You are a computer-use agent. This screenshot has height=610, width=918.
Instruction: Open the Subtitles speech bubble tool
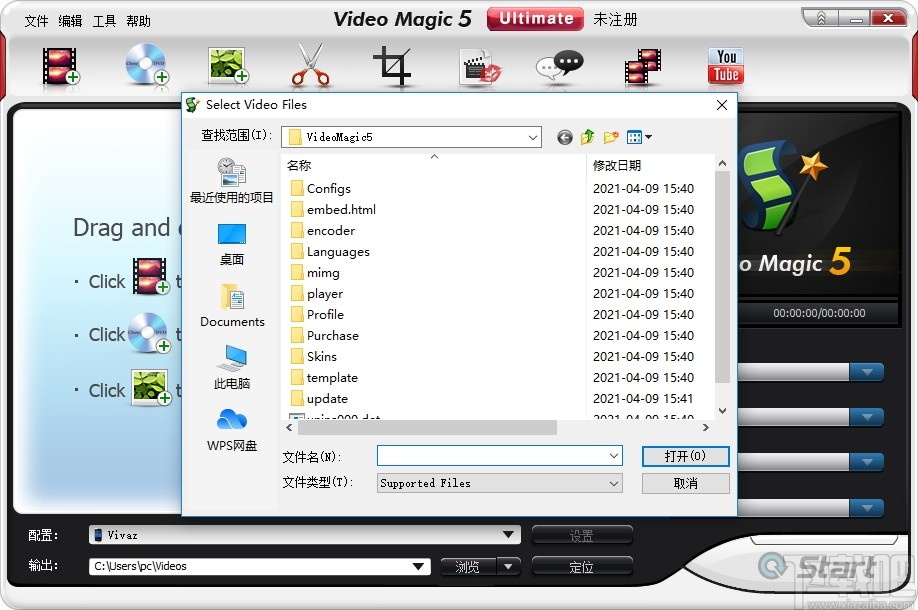tap(558, 66)
